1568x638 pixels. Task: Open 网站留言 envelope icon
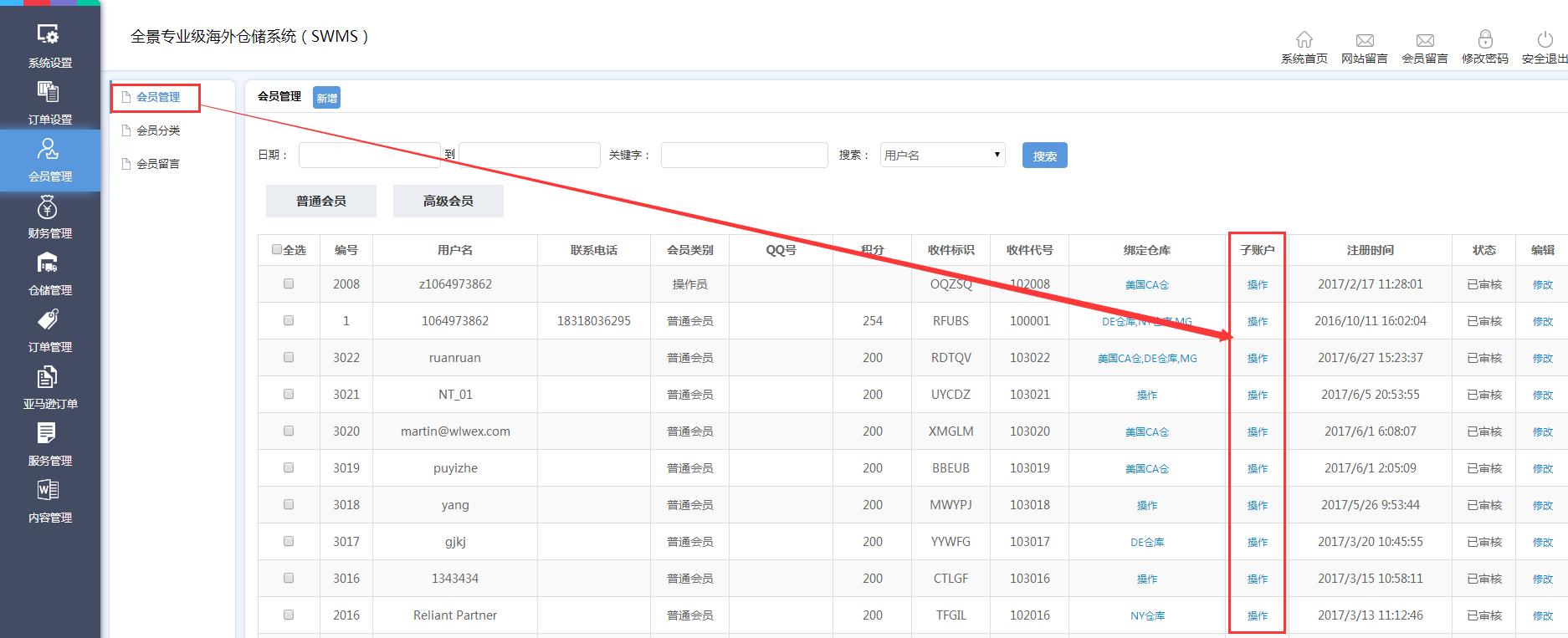click(x=1364, y=40)
